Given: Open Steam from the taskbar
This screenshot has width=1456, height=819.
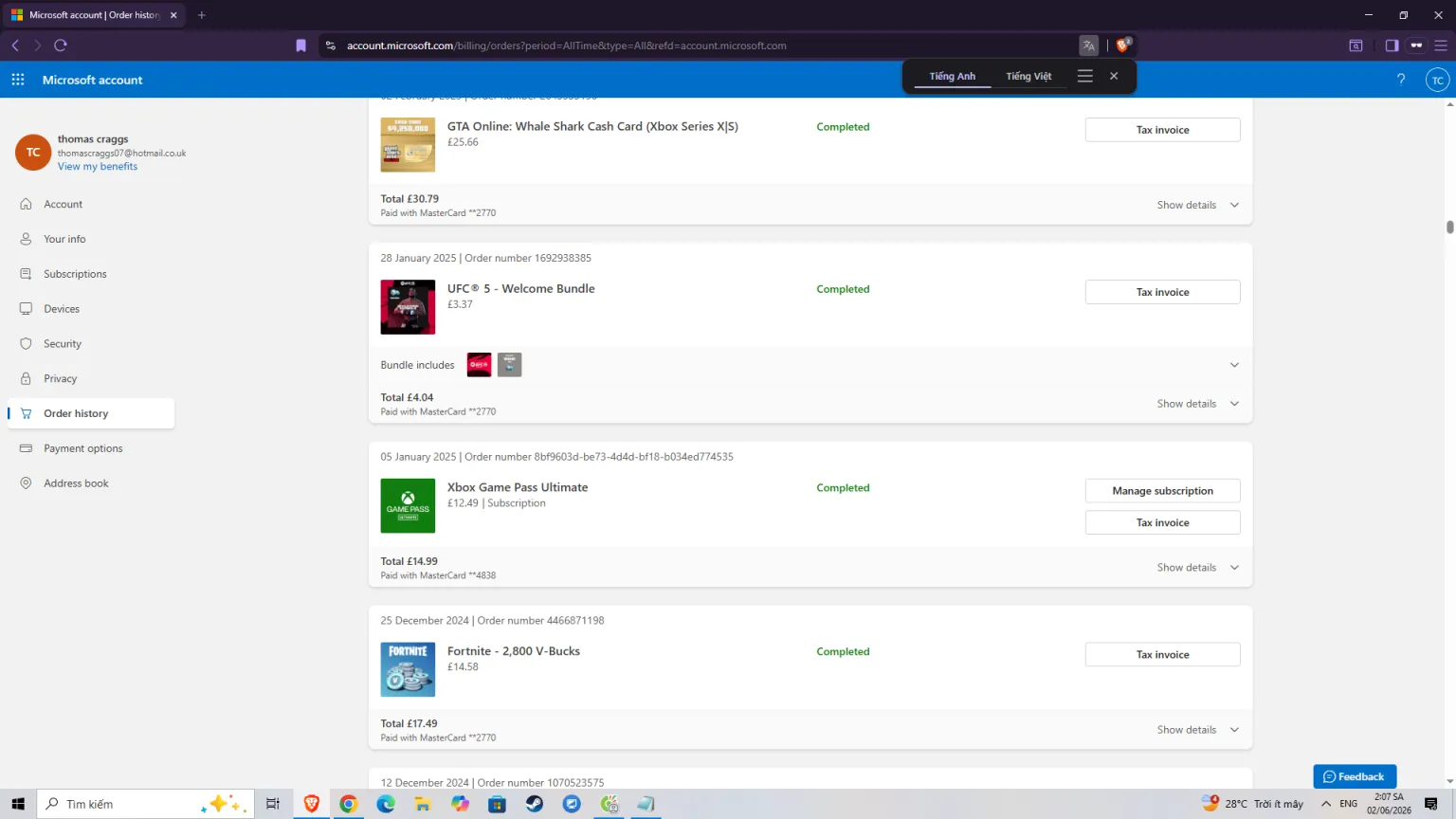Looking at the screenshot, I should click(535, 804).
